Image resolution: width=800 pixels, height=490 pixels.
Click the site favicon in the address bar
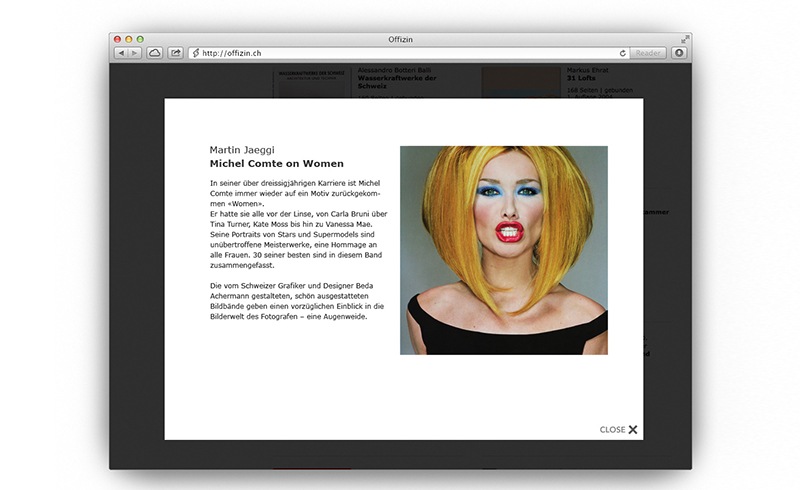[195, 53]
